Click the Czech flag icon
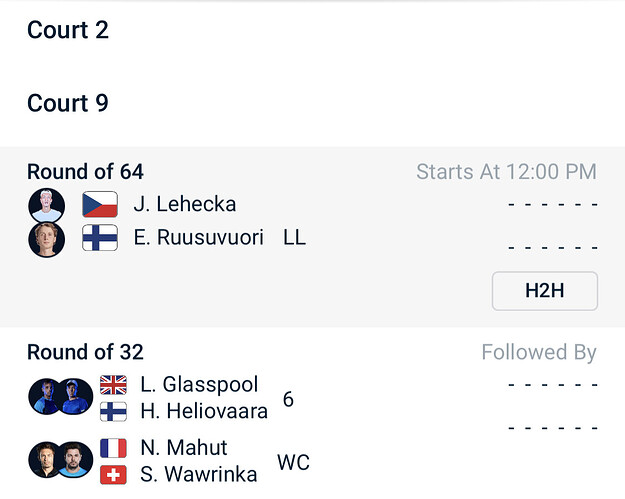The width and height of the screenshot is (625, 499). (100, 205)
